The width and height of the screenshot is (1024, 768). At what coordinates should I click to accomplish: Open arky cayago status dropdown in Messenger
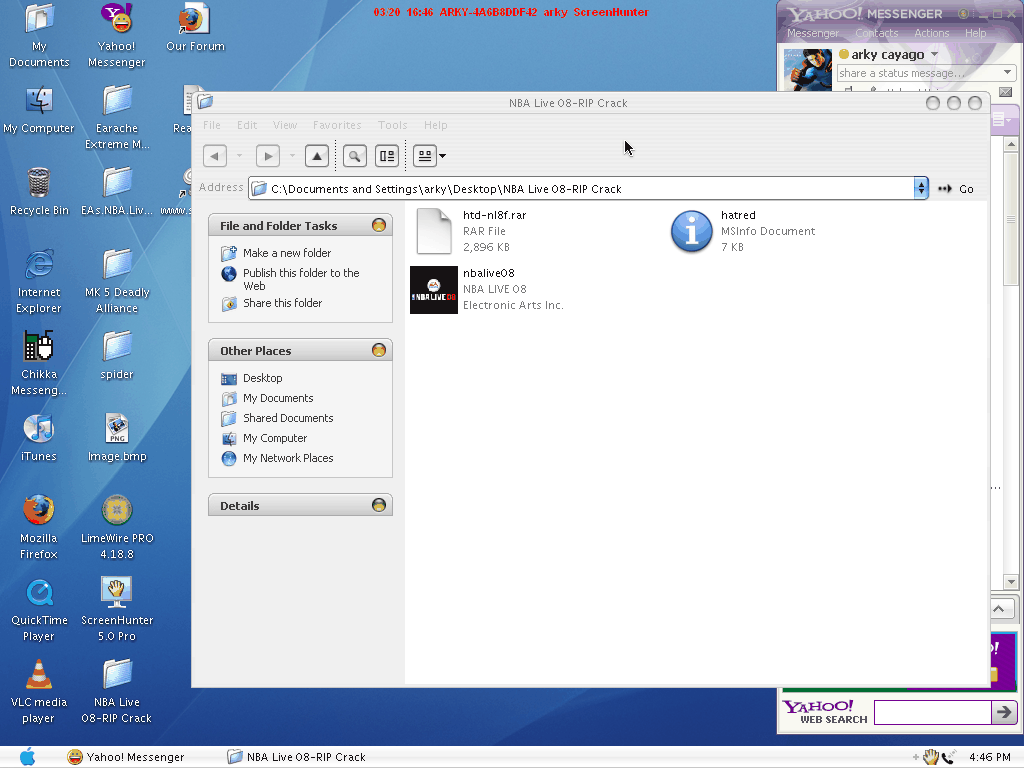coord(935,54)
